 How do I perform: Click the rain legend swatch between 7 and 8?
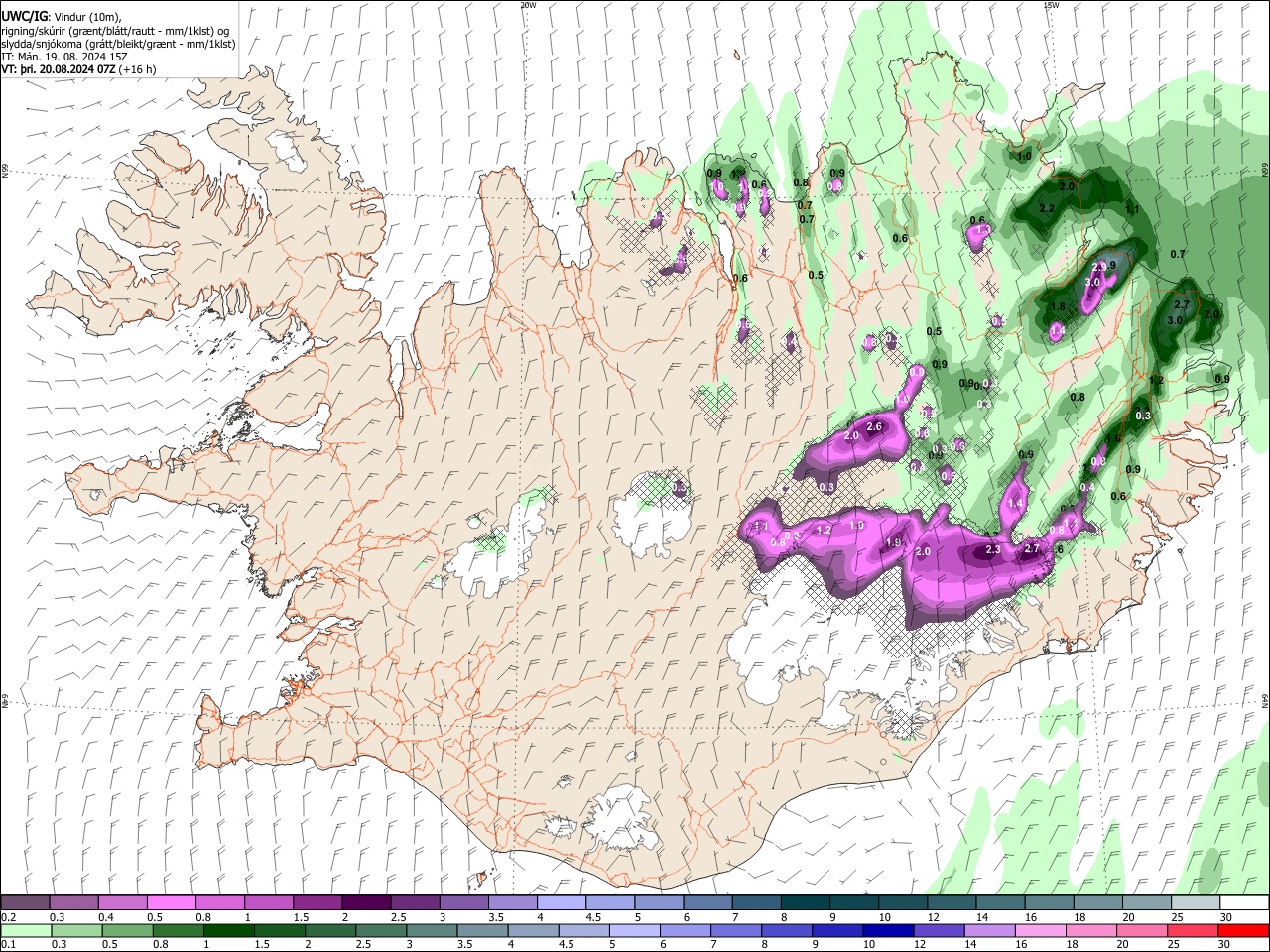[x=735, y=930]
